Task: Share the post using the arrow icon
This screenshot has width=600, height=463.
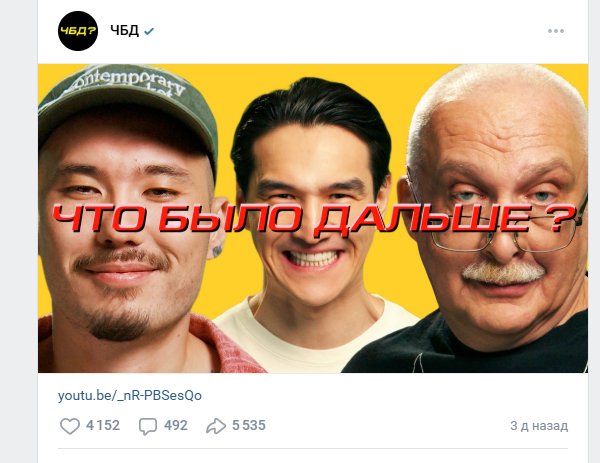Action: tap(216, 426)
